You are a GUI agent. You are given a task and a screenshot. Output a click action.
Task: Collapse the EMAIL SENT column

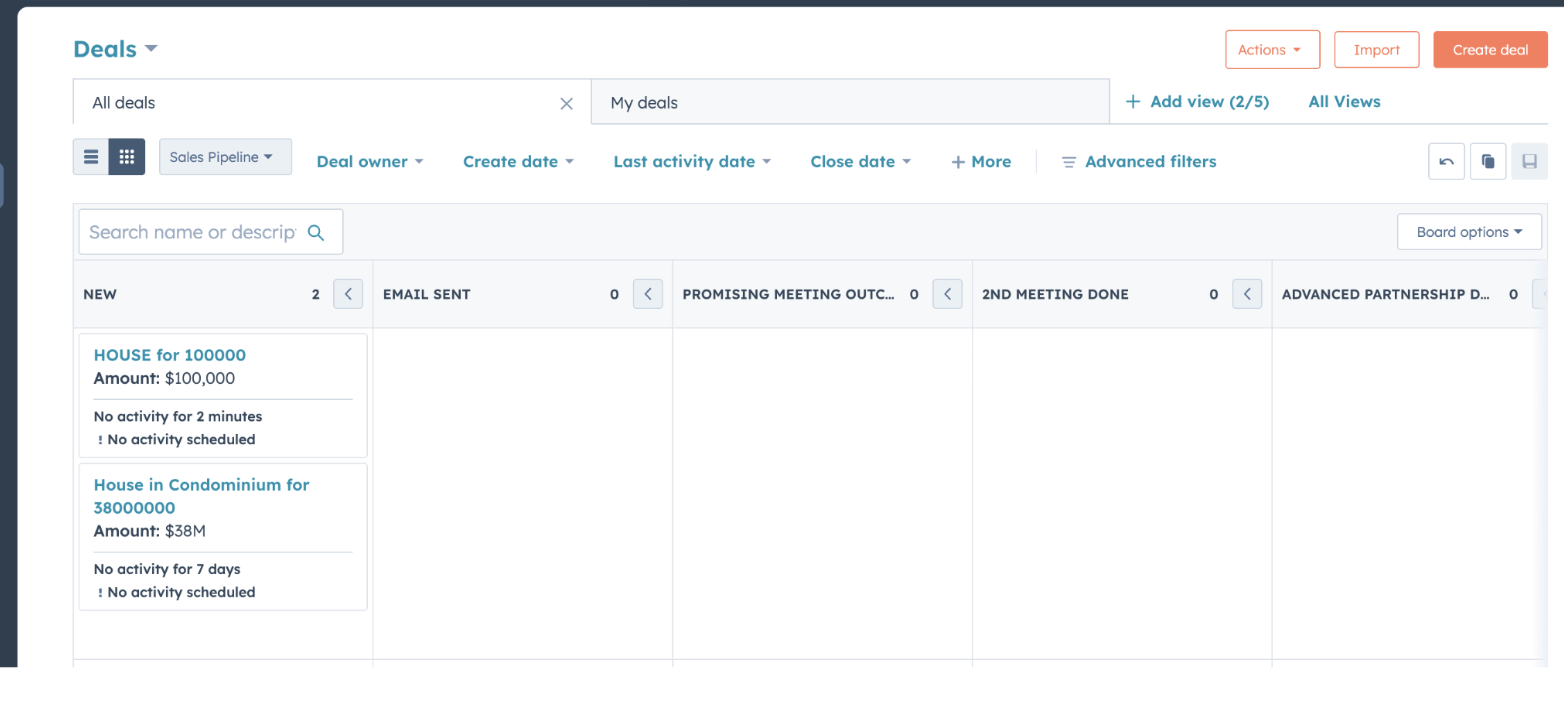[648, 294]
